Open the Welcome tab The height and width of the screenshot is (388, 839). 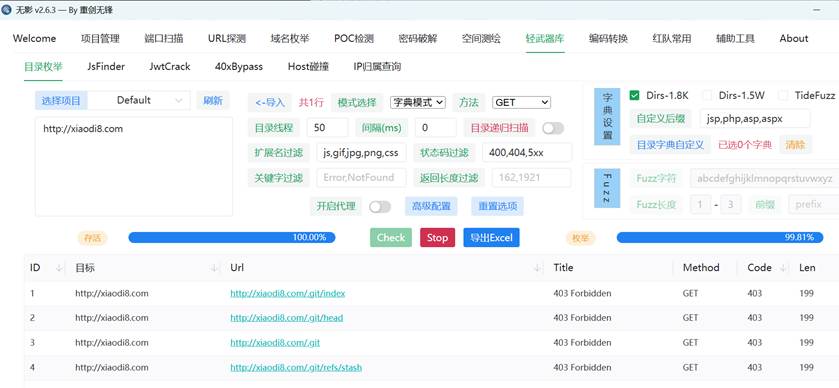click(34, 39)
